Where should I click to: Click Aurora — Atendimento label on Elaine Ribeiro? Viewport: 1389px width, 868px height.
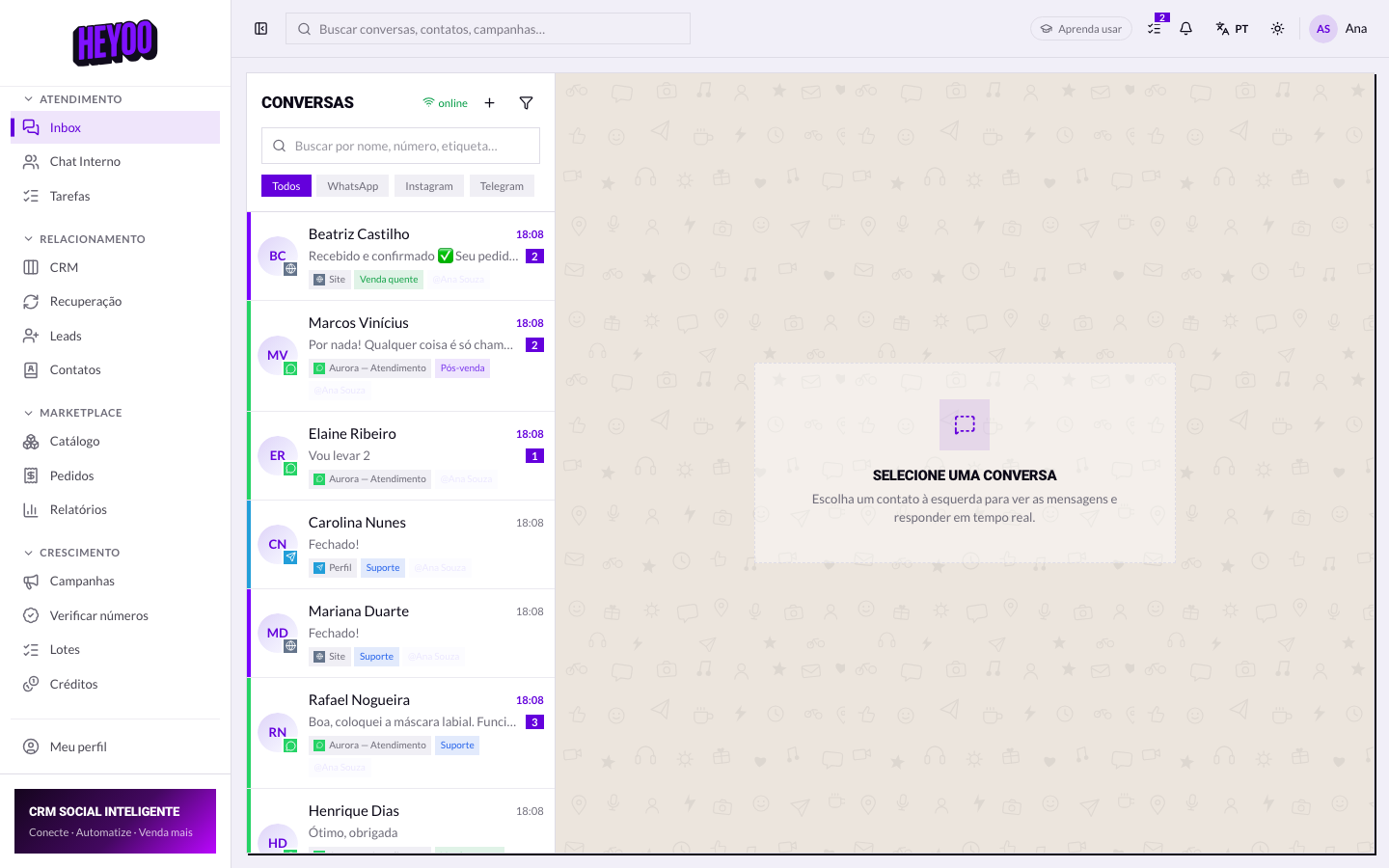tap(369, 479)
